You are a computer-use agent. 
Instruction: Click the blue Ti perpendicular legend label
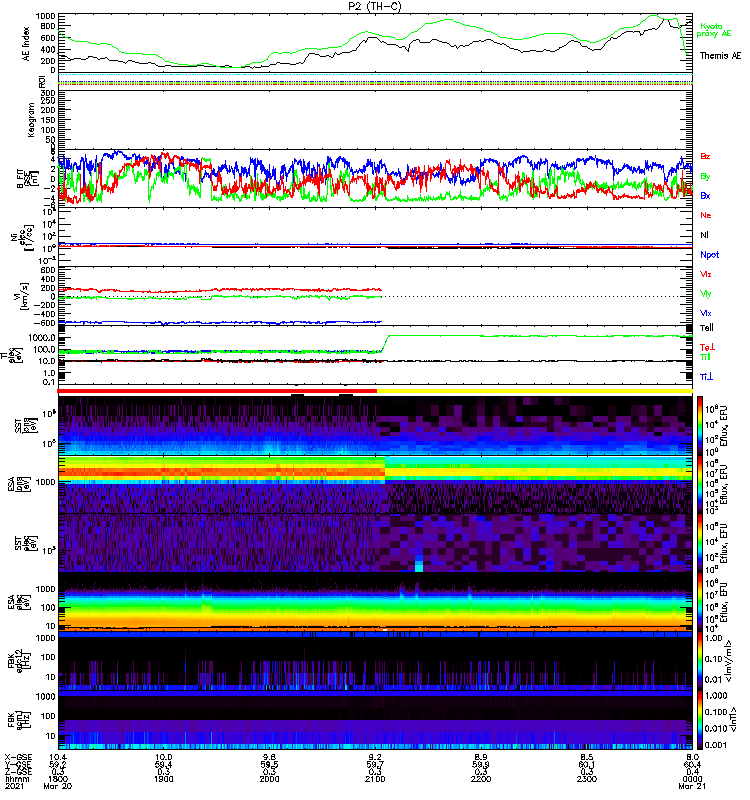pyautogui.click(x=706, y=377)
